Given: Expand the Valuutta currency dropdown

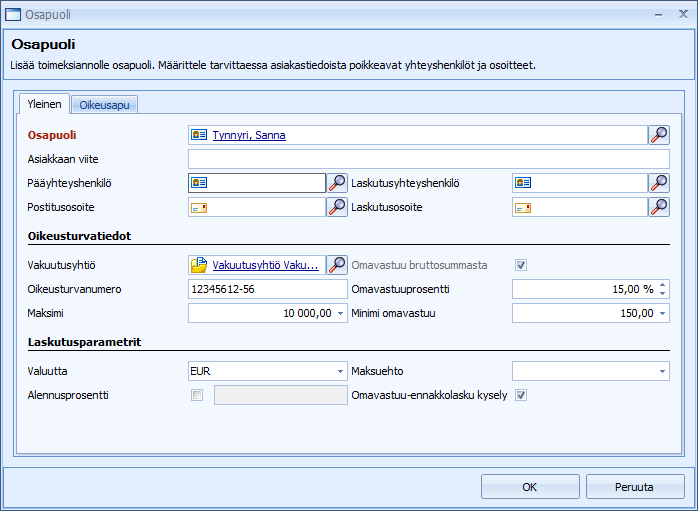Looking at the screenshot, I should [x=340, y=371].
